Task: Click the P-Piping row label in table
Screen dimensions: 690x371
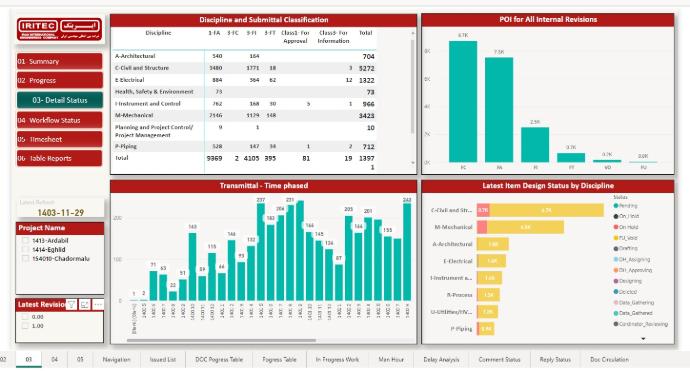Action: [126, 147]
